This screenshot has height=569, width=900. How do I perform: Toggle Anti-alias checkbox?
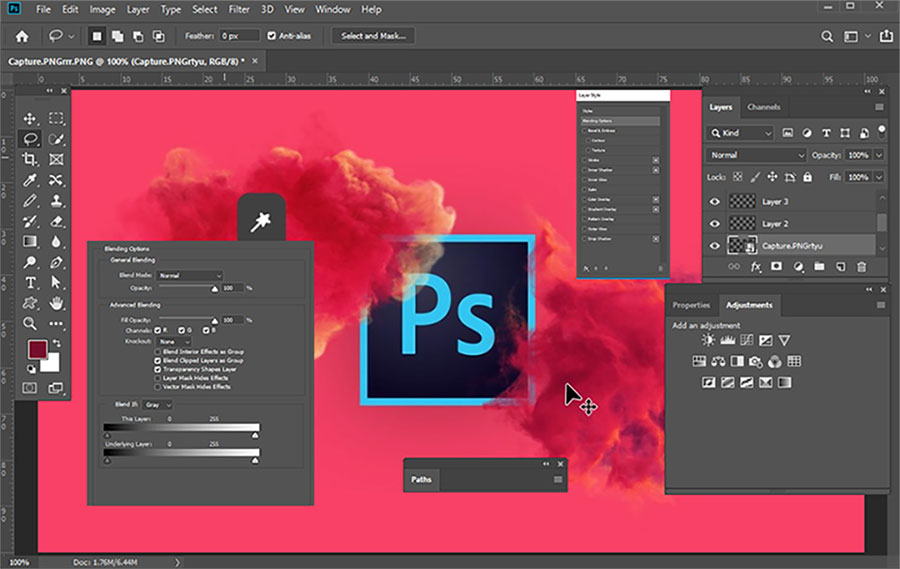[x=271, y=36]
